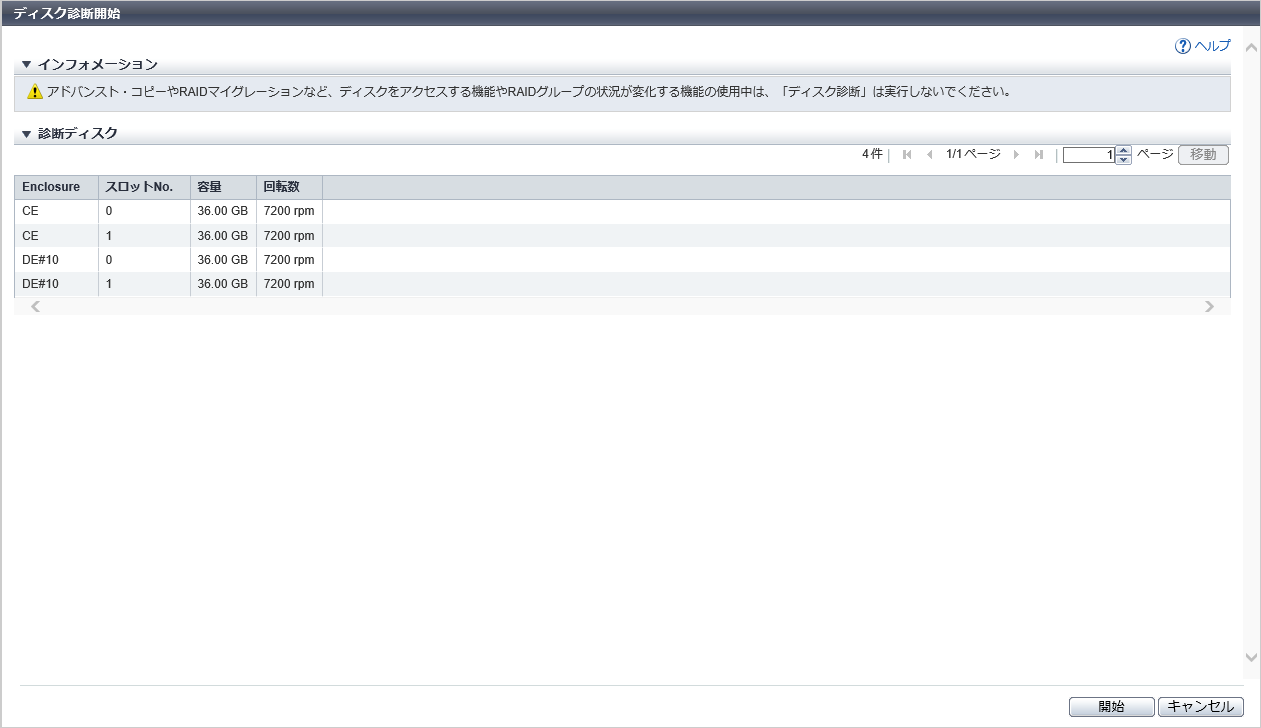The width and height of the screenshot is (1261, 728).
Task: Click the 移動 page jump button
Action: [x=1203, y=155]
